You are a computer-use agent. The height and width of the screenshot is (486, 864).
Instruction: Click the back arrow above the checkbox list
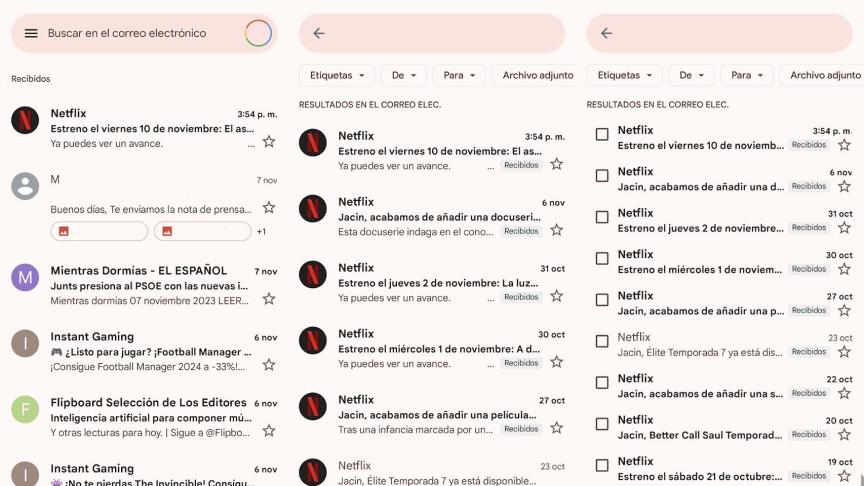coord(606,33)
